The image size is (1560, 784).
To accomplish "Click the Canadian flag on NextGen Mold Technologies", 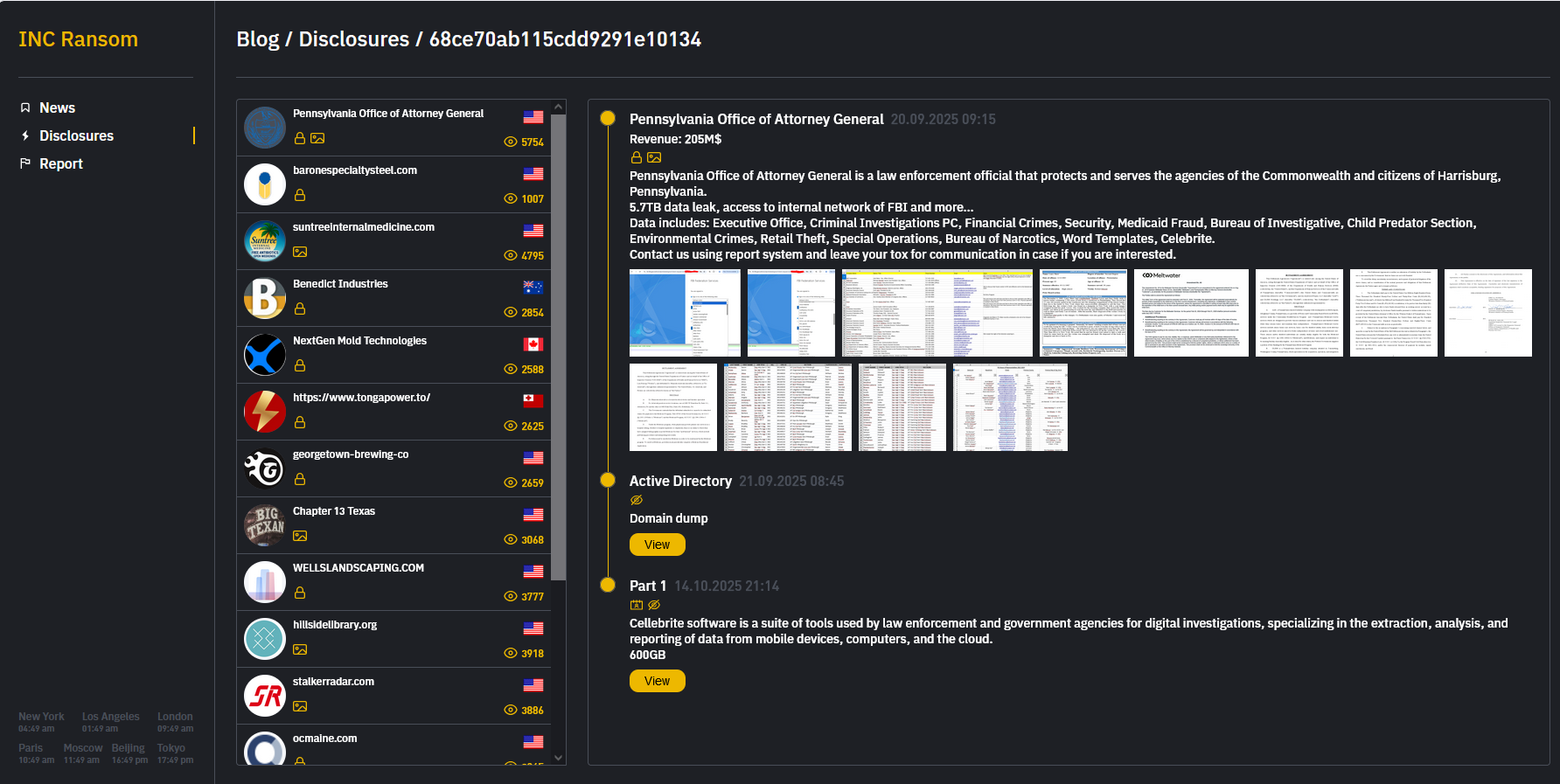I will pos(533,344).
